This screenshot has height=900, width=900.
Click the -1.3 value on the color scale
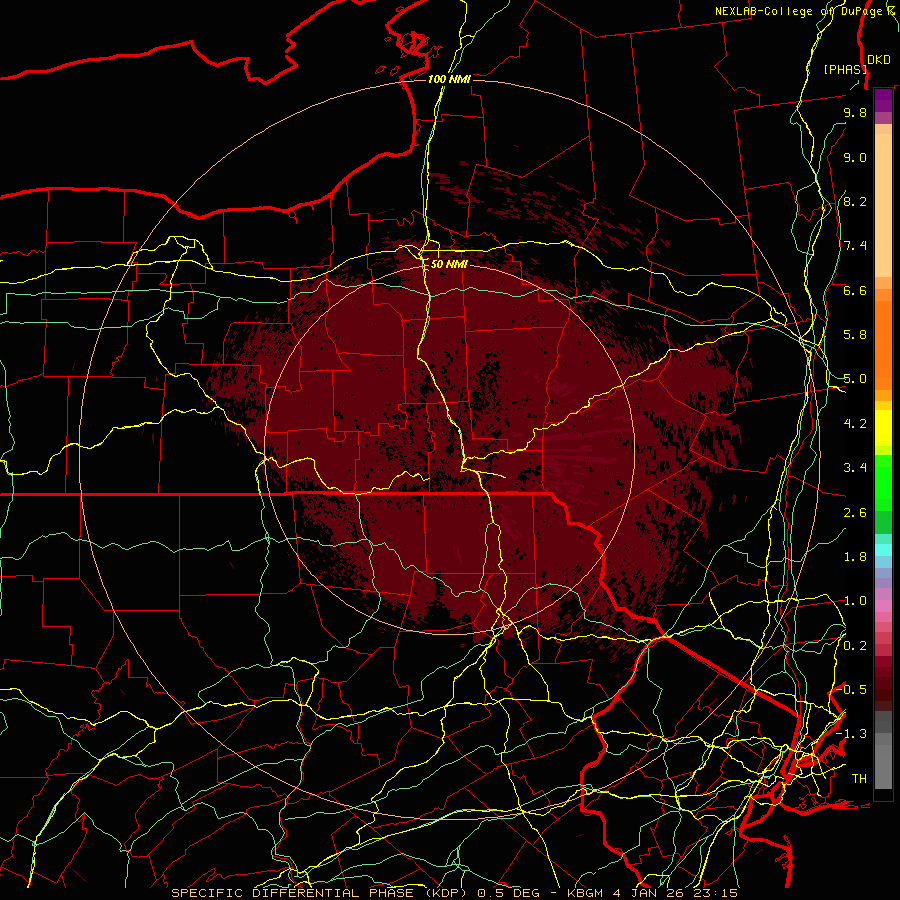(x=851, y=734)
